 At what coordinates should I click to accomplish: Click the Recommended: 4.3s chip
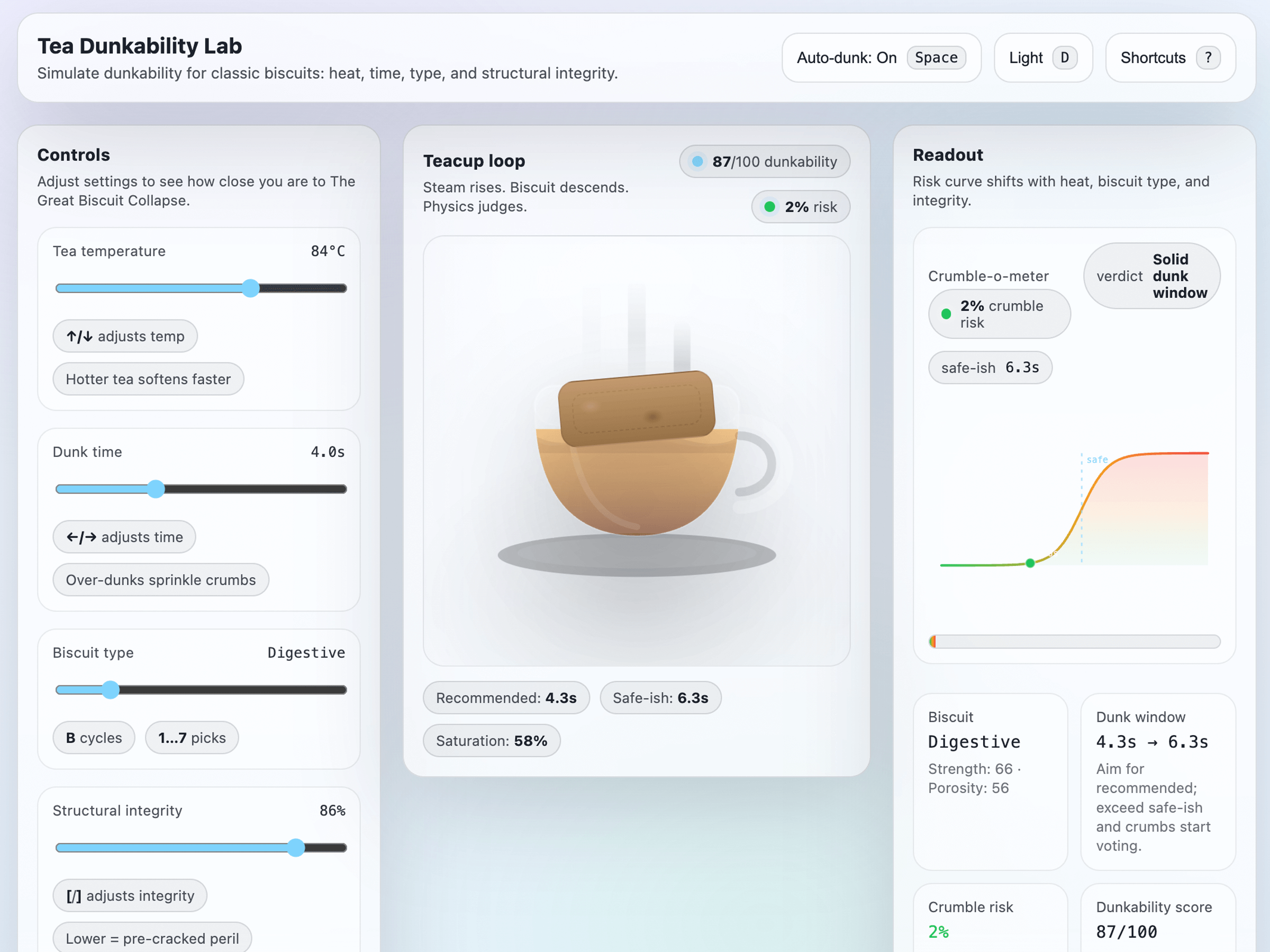pos(506,698)
